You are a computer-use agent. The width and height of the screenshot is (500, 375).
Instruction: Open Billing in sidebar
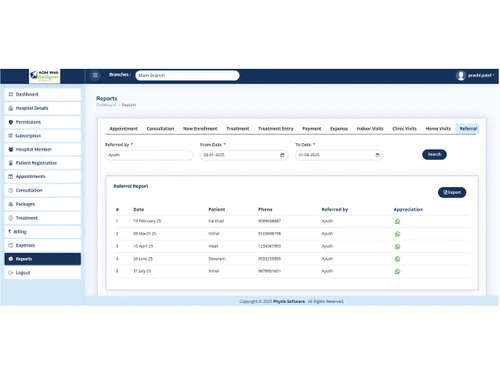[x=43, y=232]
